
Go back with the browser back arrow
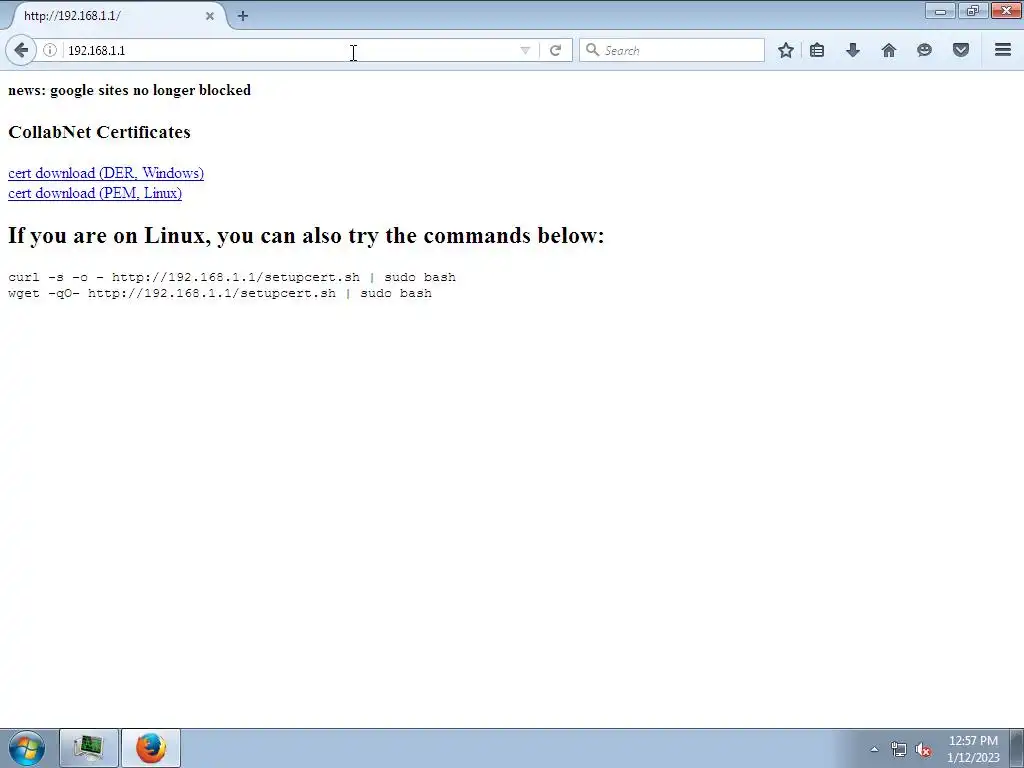point(21,50)
